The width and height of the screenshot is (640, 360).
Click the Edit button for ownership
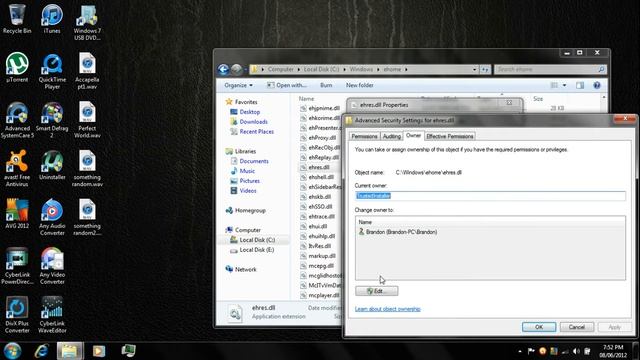coord(377,291)
